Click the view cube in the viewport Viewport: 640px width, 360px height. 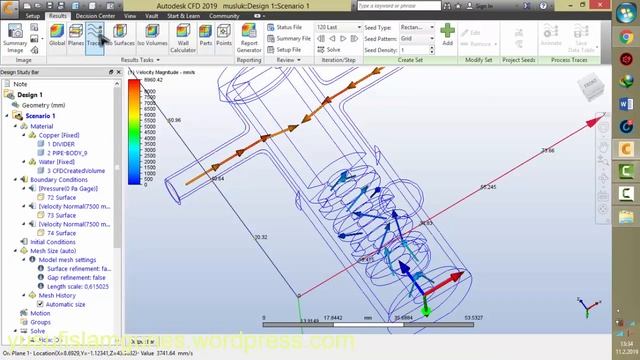coord(590,87)
